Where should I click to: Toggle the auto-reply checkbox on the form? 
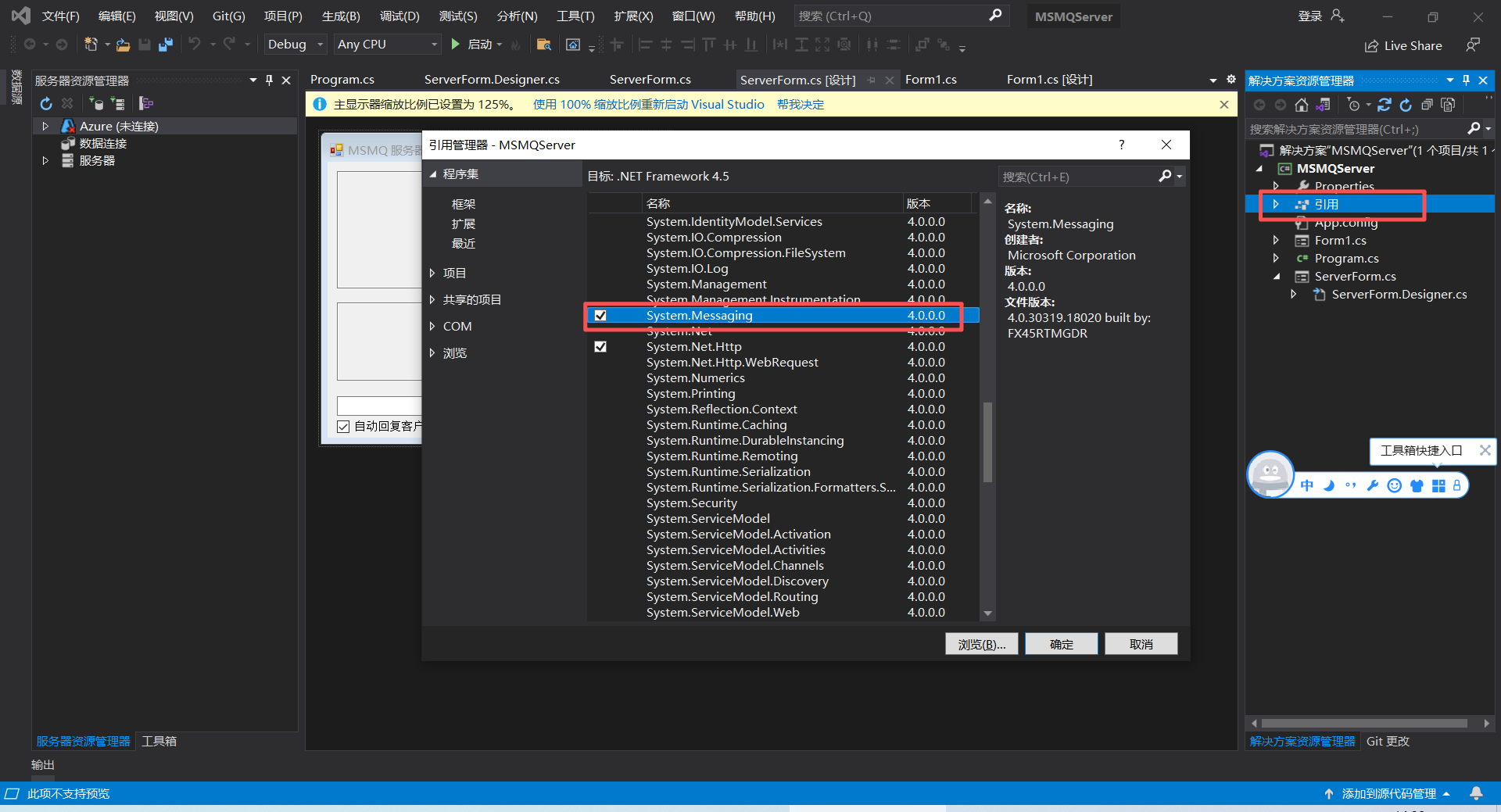click(x=343, y=426)
